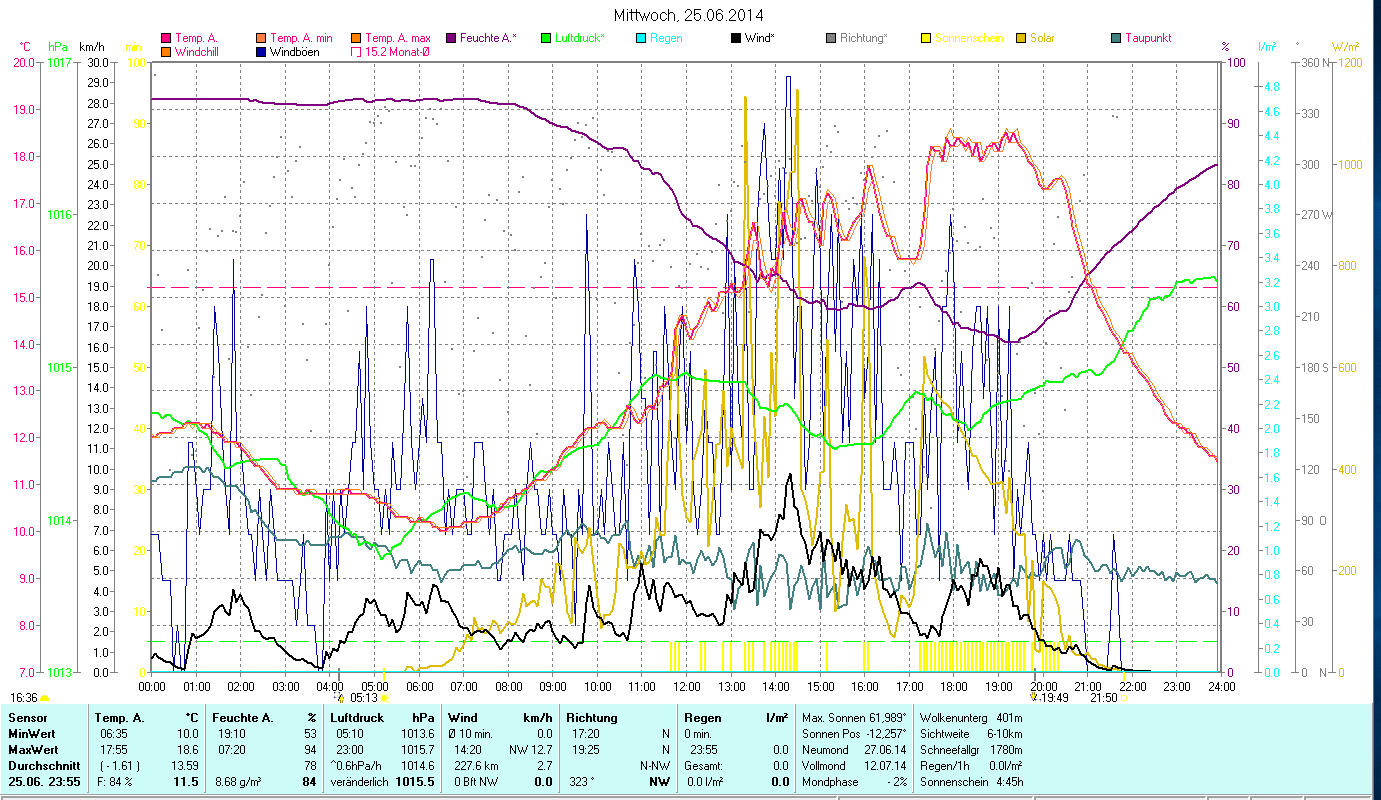The width and height of the screenshot is (1381, 800).
Task: Click the Sichtweite 6-10km entry
Action: point(970,734)
